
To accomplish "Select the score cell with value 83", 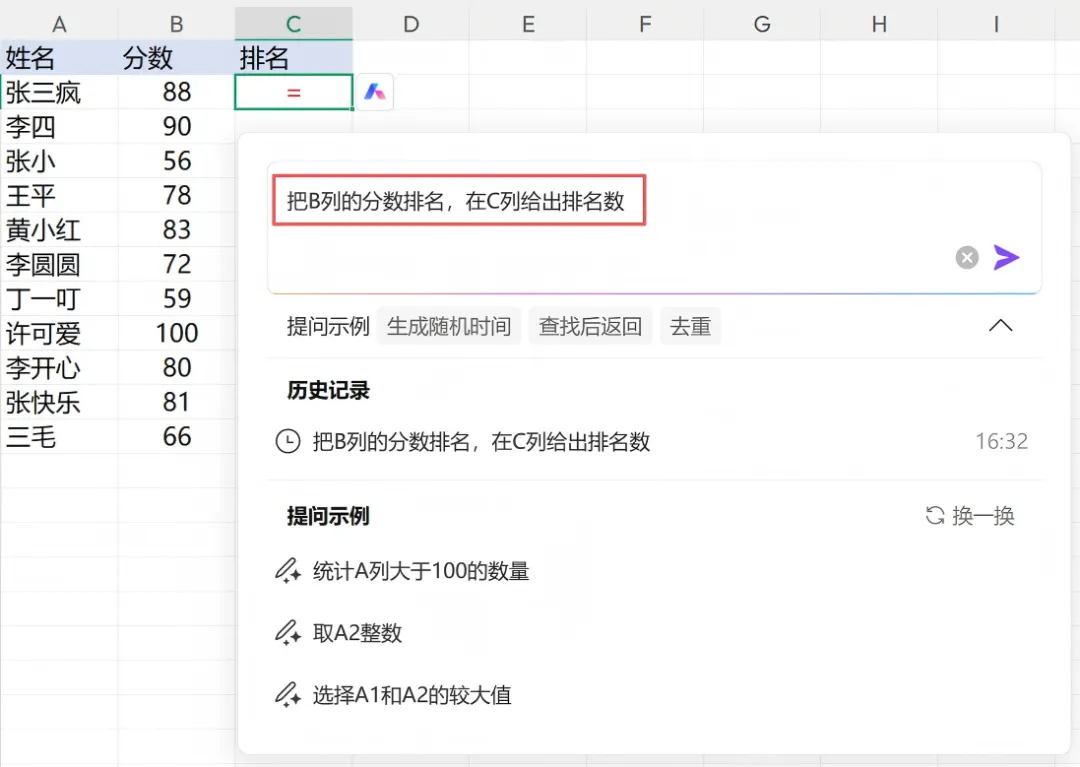I will pos(176,230).
